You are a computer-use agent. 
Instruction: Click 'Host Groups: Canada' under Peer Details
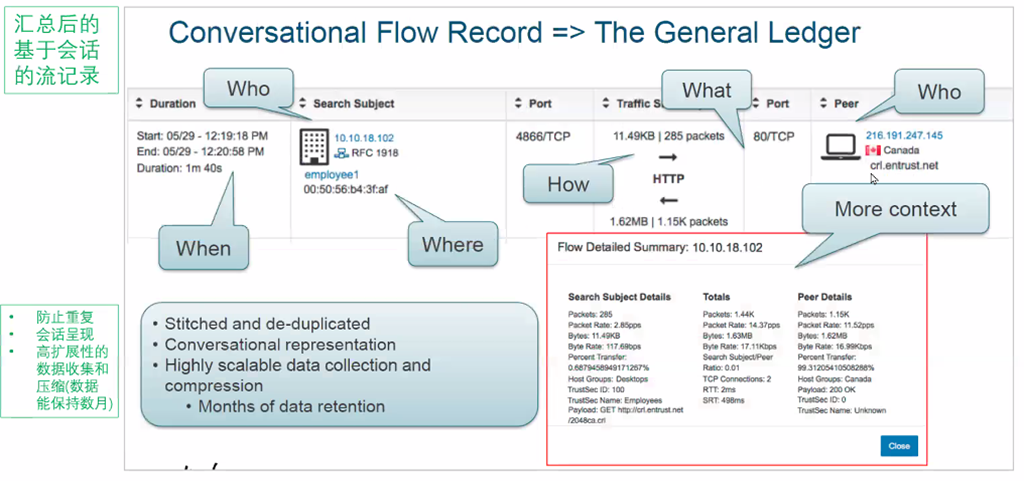pyautogui.click(x=835, y=379)
